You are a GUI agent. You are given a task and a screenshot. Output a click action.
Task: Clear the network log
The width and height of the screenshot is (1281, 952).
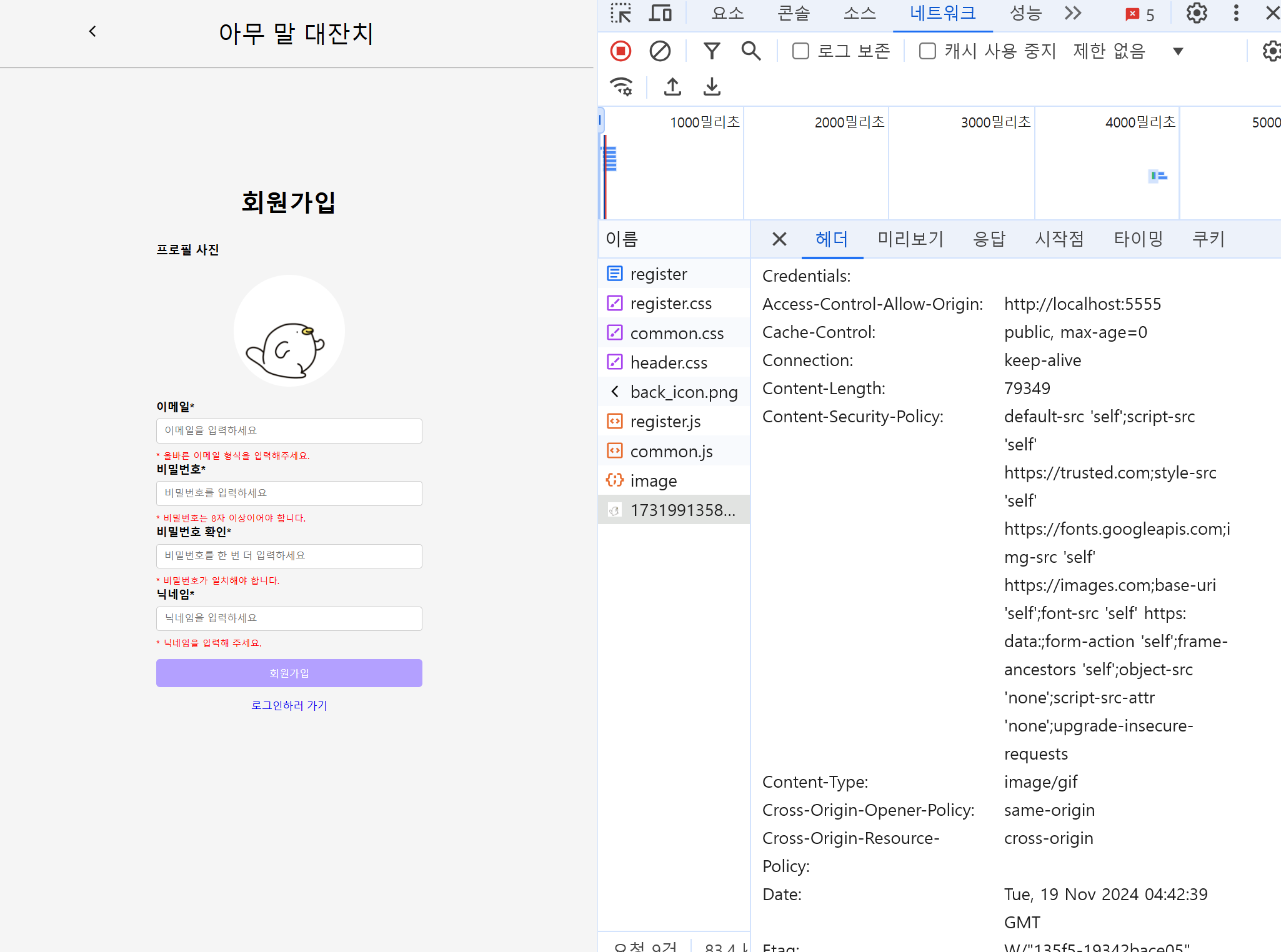click(660, 51)
